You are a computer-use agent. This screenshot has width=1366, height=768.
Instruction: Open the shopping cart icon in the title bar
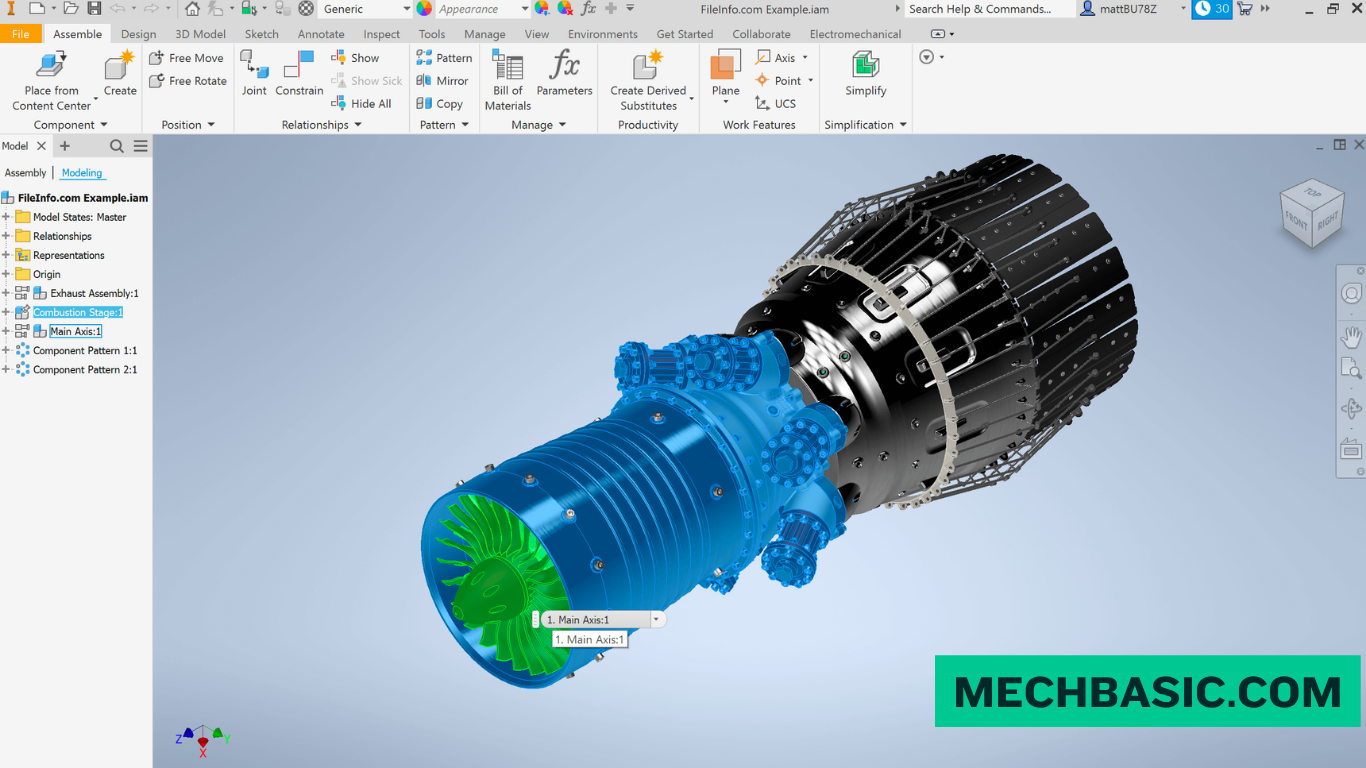(x=1245, y=9)
